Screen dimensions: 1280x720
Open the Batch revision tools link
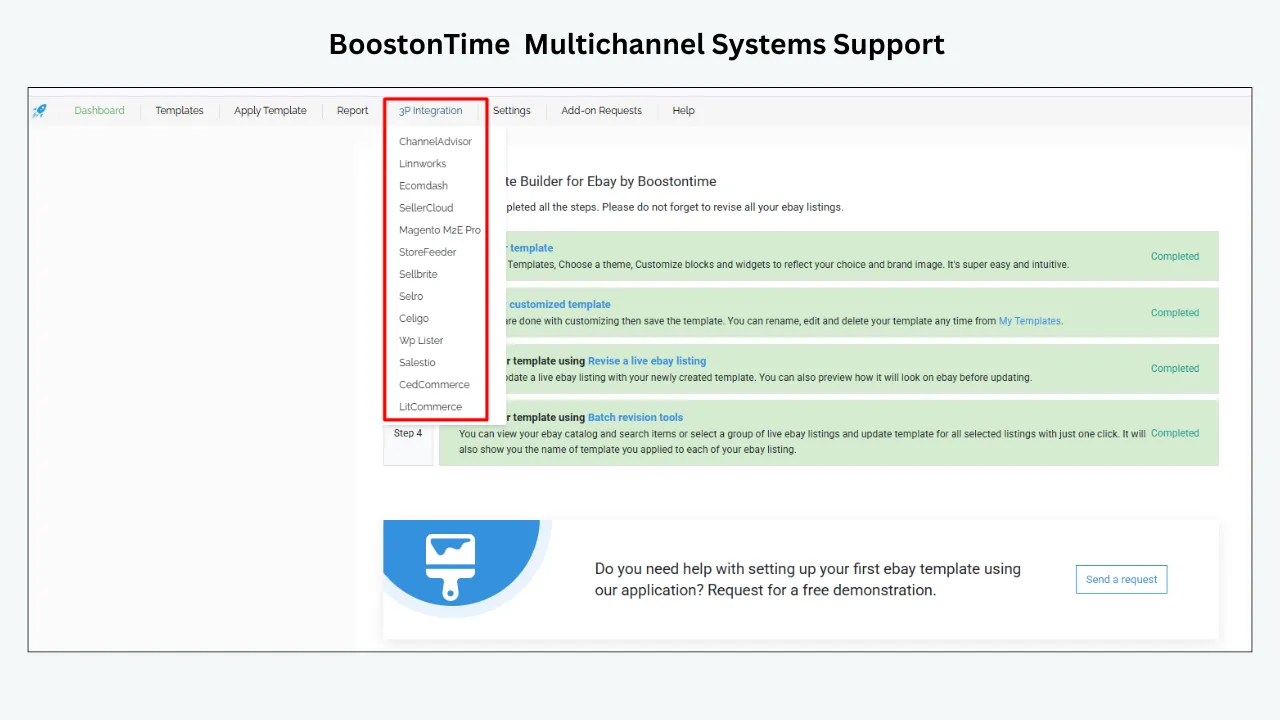pyautogui.click(x=635, y=417)
